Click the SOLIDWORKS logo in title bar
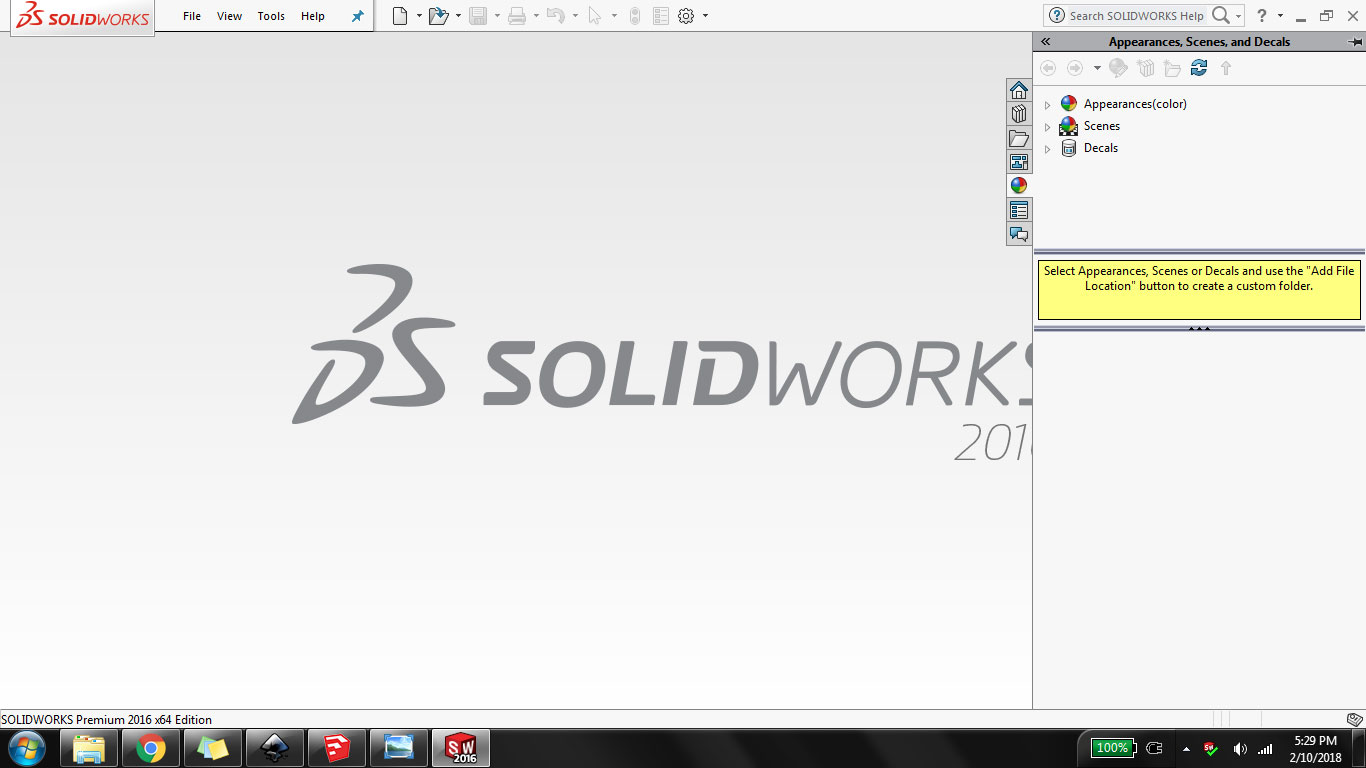Screen dimensions: 1366x768 pos(83,17)
